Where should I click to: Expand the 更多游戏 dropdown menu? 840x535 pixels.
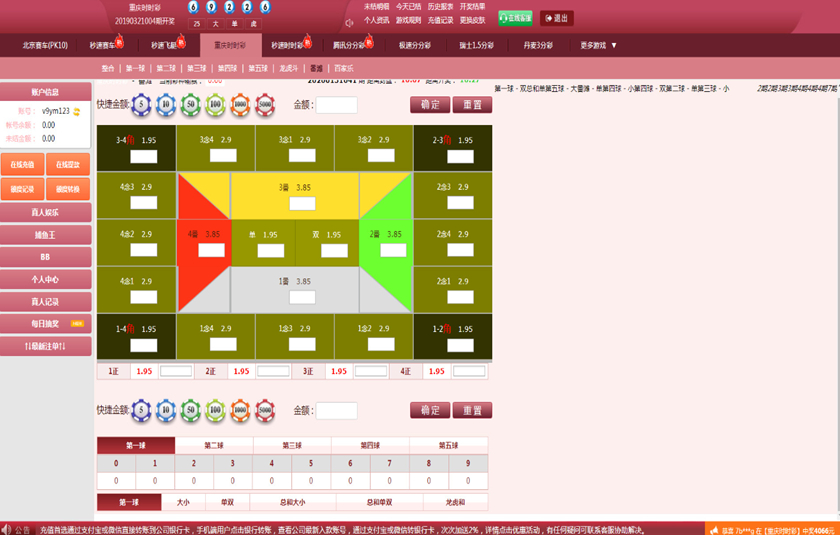(598, 45)
